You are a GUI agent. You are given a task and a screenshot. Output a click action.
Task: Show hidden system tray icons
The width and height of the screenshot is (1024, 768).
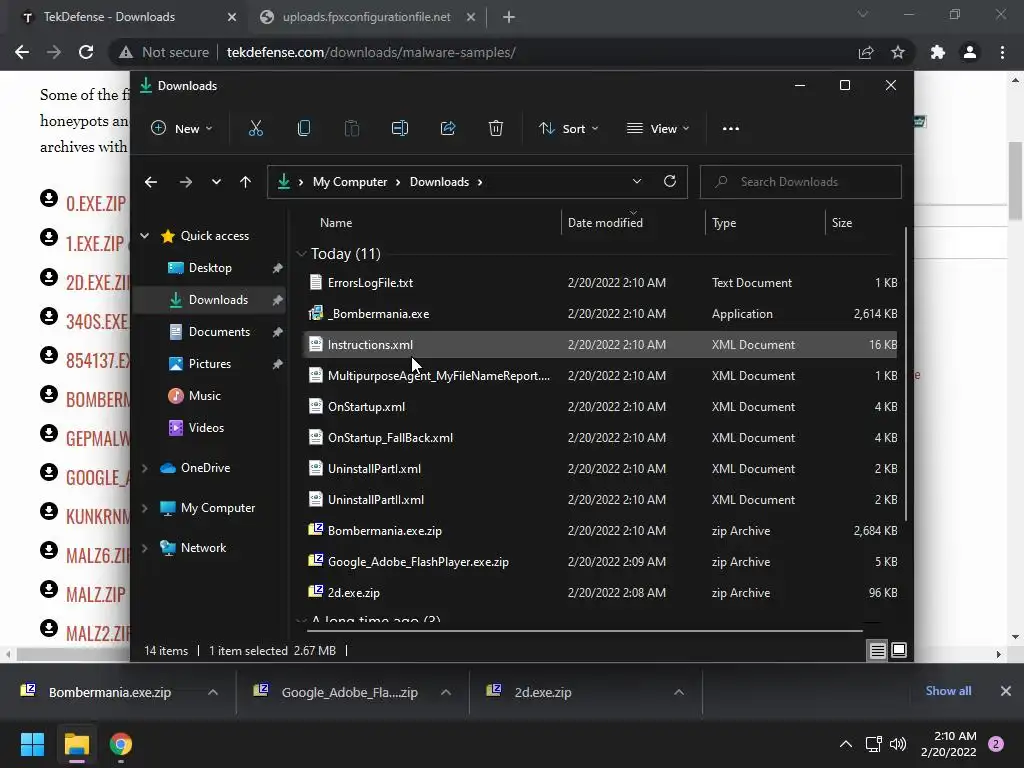[x=846, y=744]
